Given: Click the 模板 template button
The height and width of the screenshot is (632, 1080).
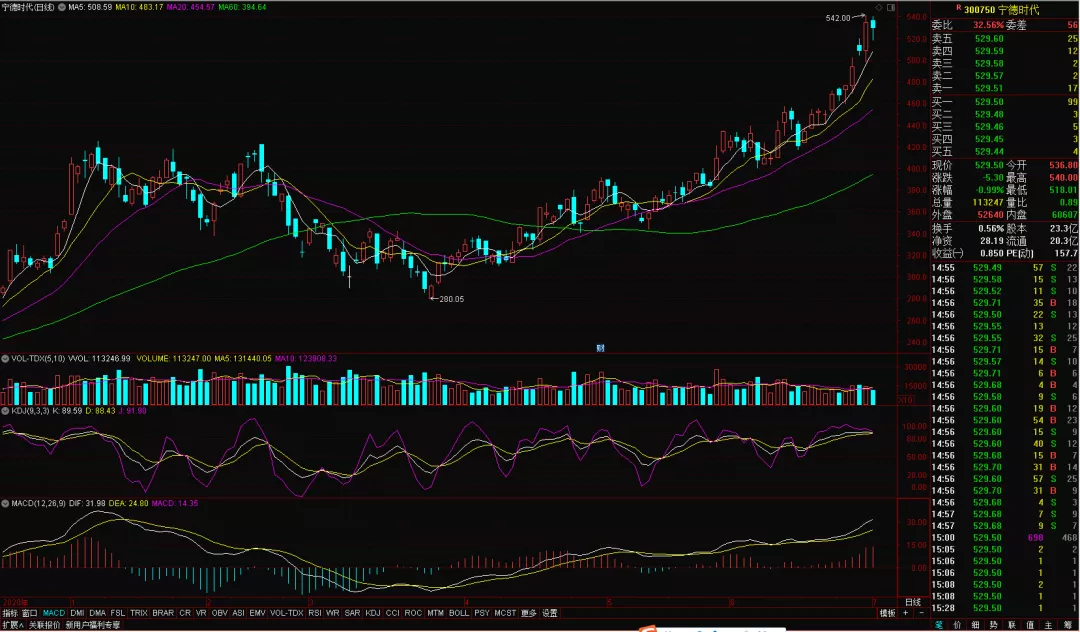Looking at the screenshot, I should [887, 613].
